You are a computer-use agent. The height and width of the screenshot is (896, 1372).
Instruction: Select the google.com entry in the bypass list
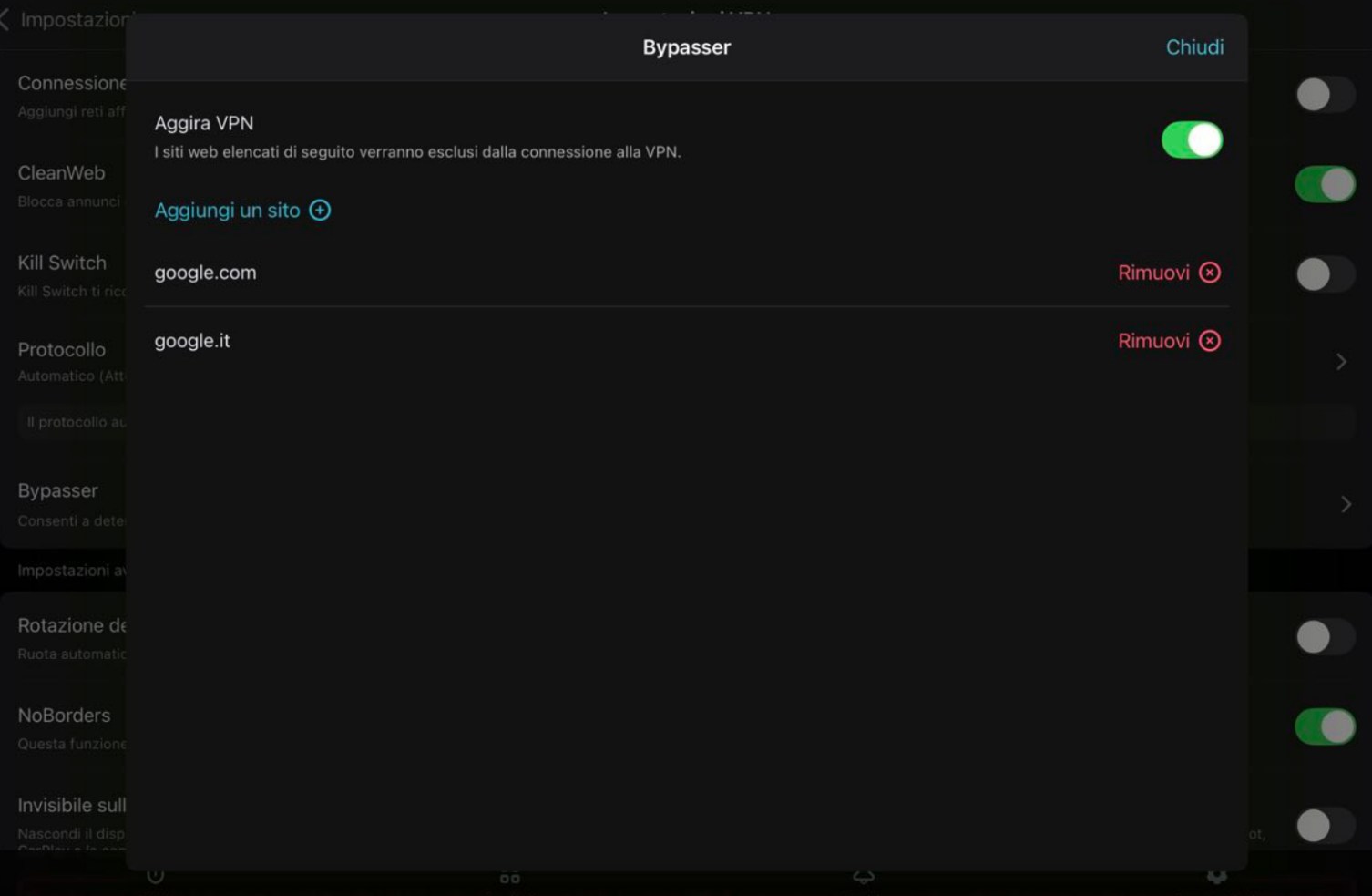click(x=205, y=272)
